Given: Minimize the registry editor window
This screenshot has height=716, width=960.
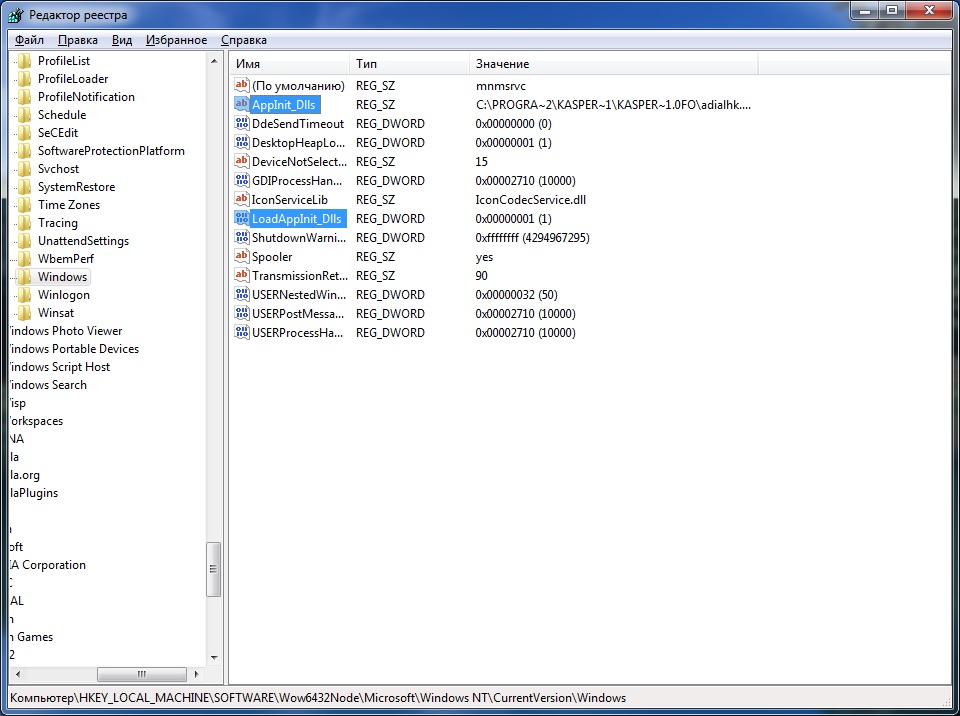Looking at the screenshot, I should 865,10.
